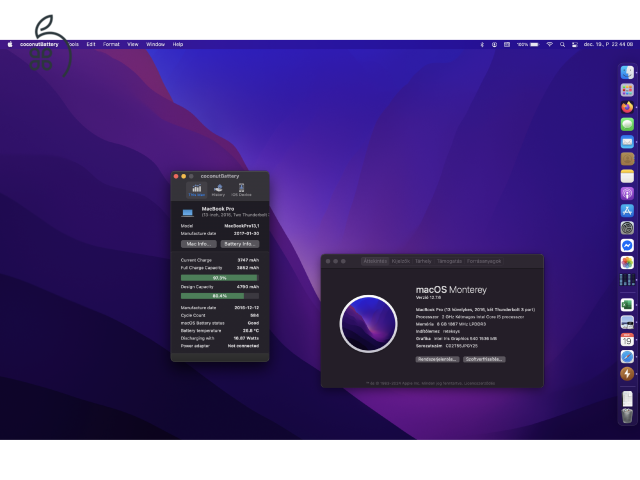Open Launchpad in the dock
This screenshot has height=480, width=640.
(627, 90)
